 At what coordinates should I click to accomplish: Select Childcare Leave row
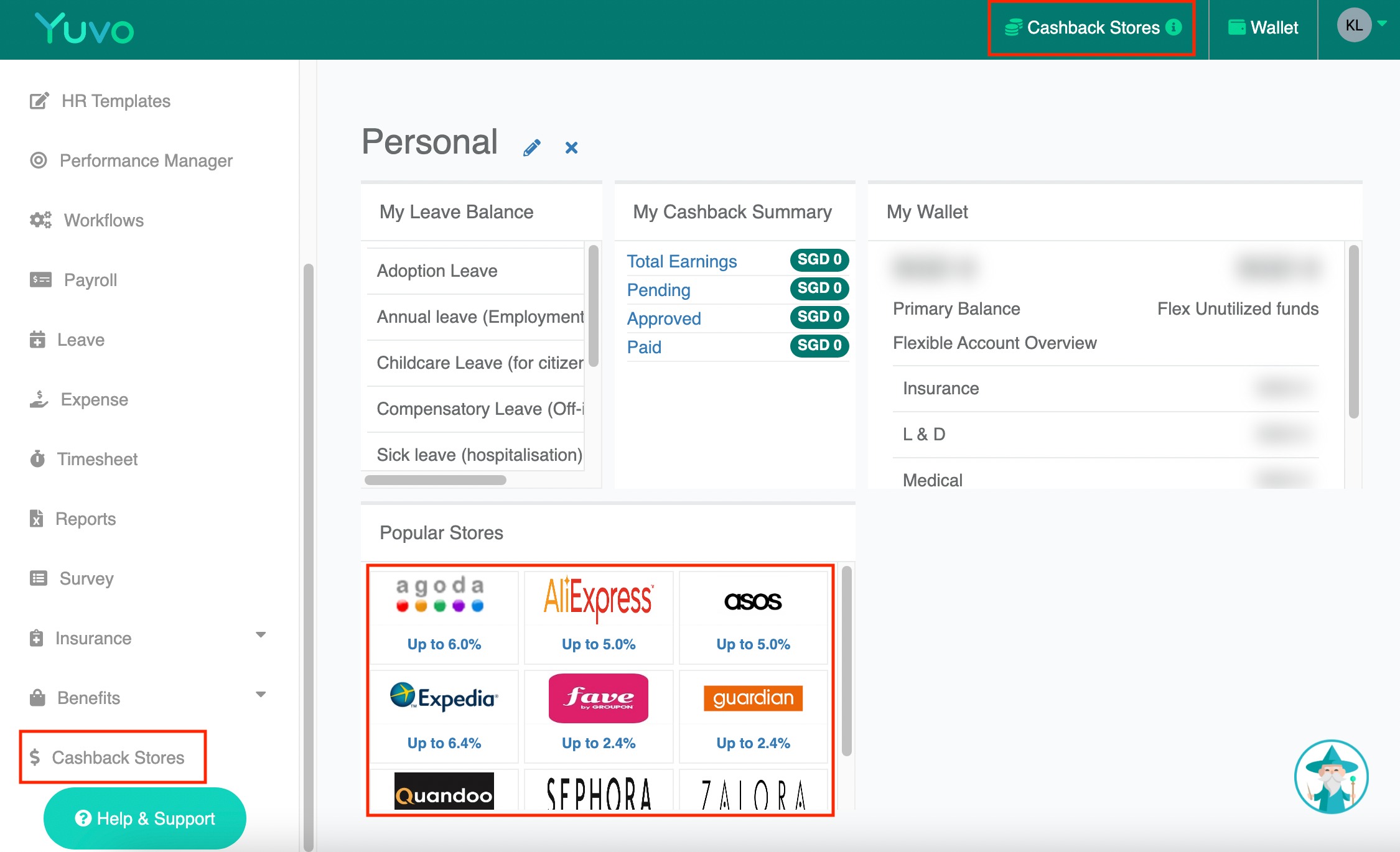(476, 363)
